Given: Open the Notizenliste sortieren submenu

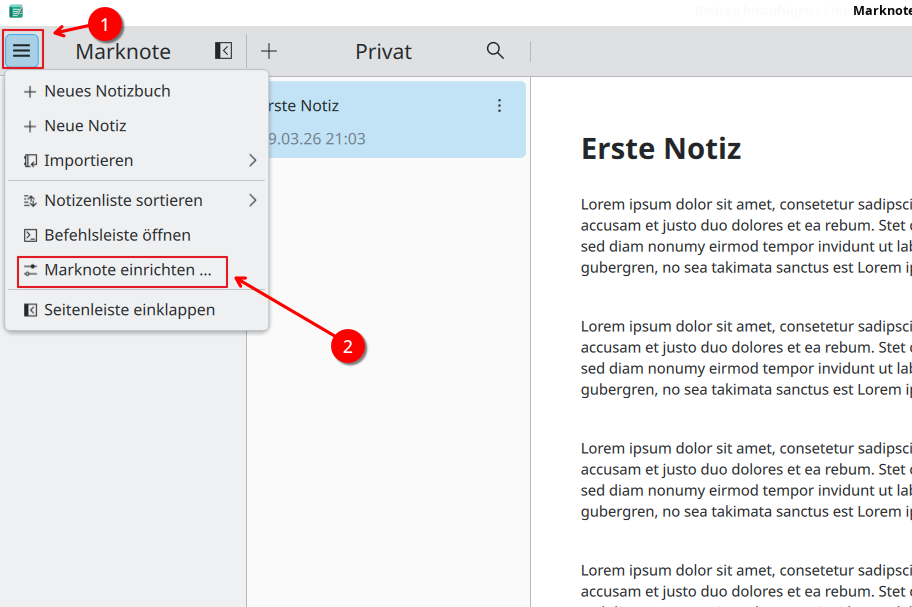Looking at the screenshot, I should (x=123, y=200).
